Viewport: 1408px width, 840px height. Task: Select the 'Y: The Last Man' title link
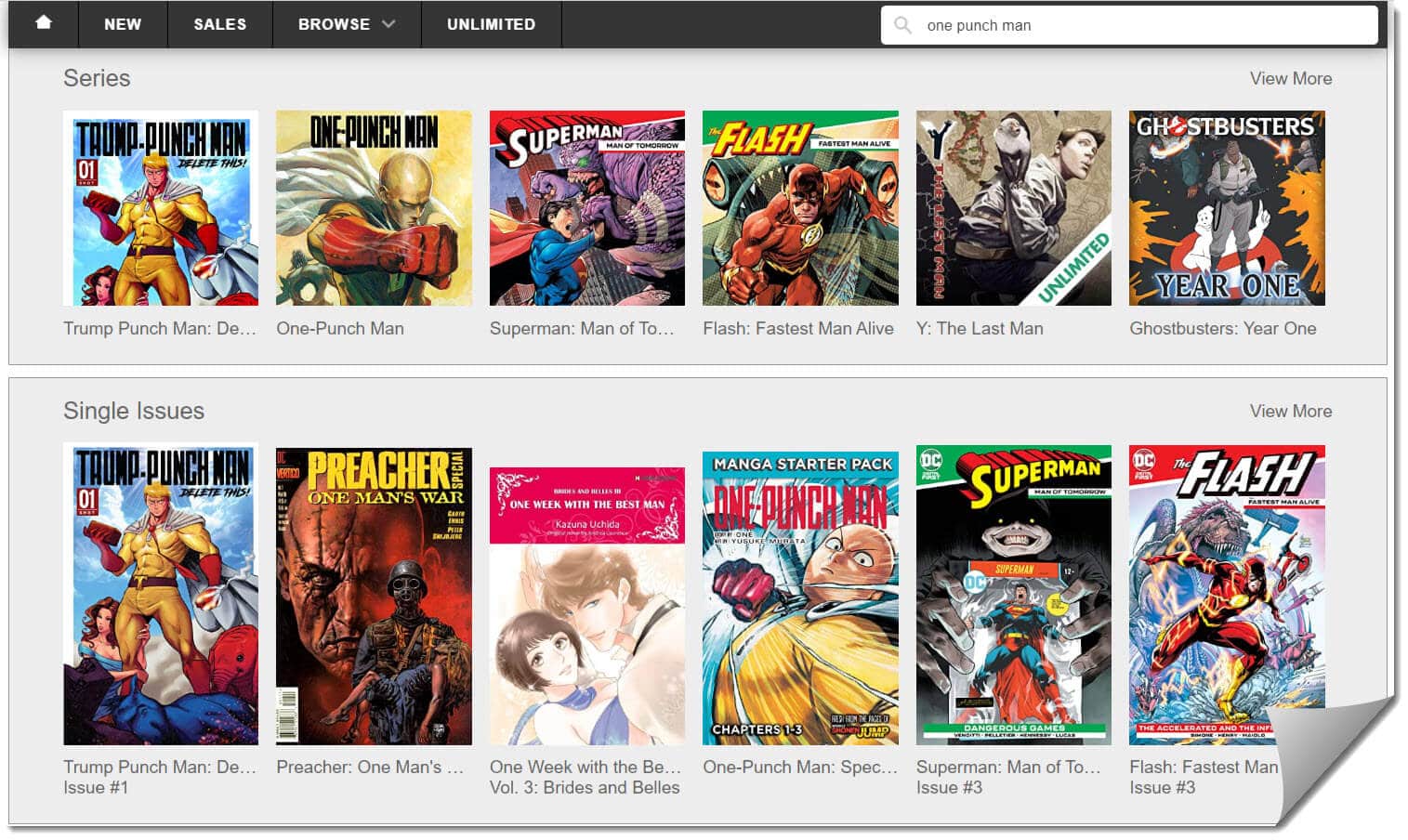(x=980, y=328)
